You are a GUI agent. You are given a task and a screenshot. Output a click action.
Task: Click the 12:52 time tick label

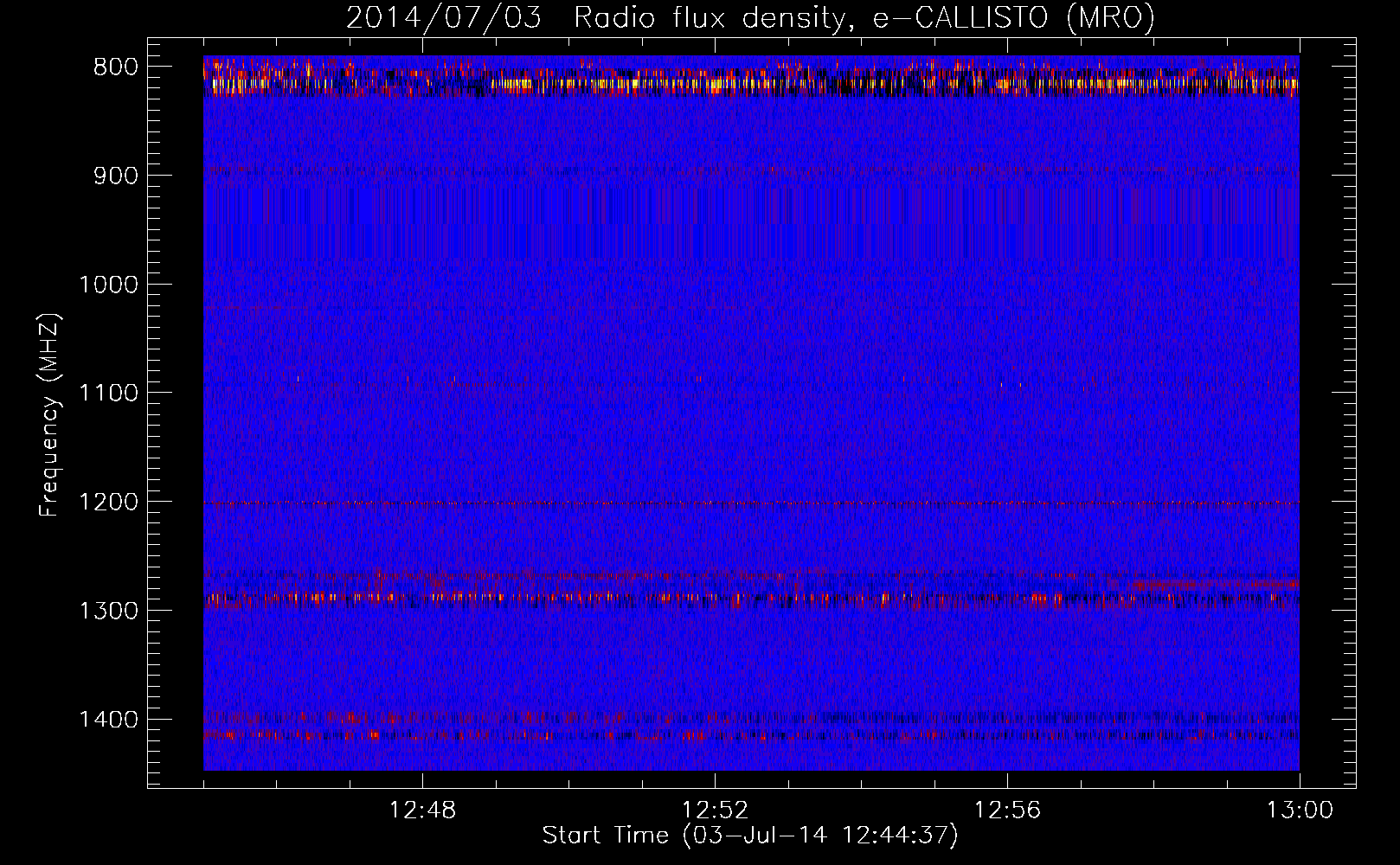pos(715,811)
